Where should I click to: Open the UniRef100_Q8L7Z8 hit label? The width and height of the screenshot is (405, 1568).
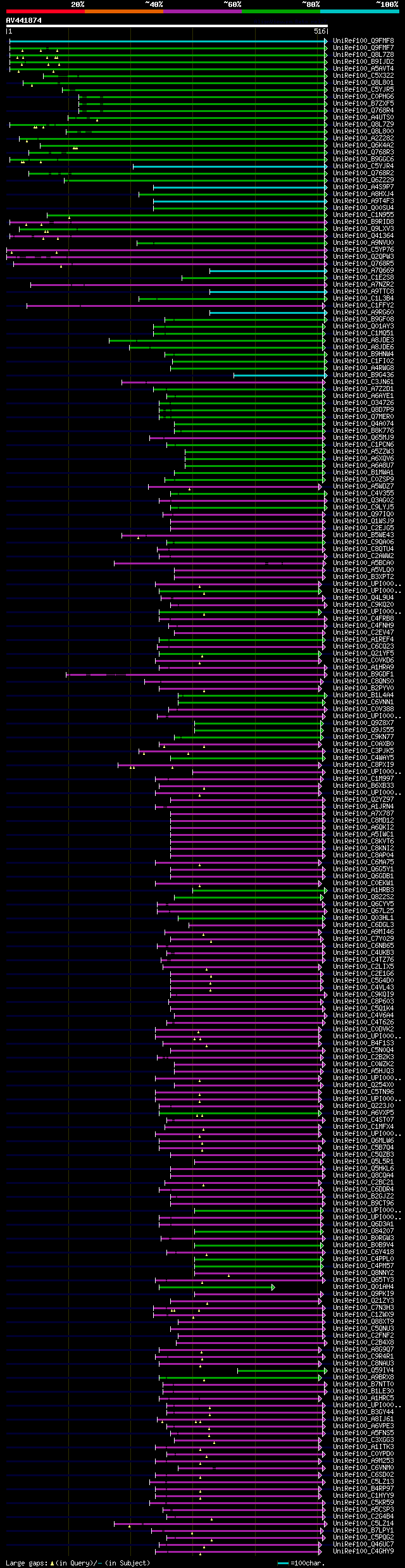pos(363,55)
